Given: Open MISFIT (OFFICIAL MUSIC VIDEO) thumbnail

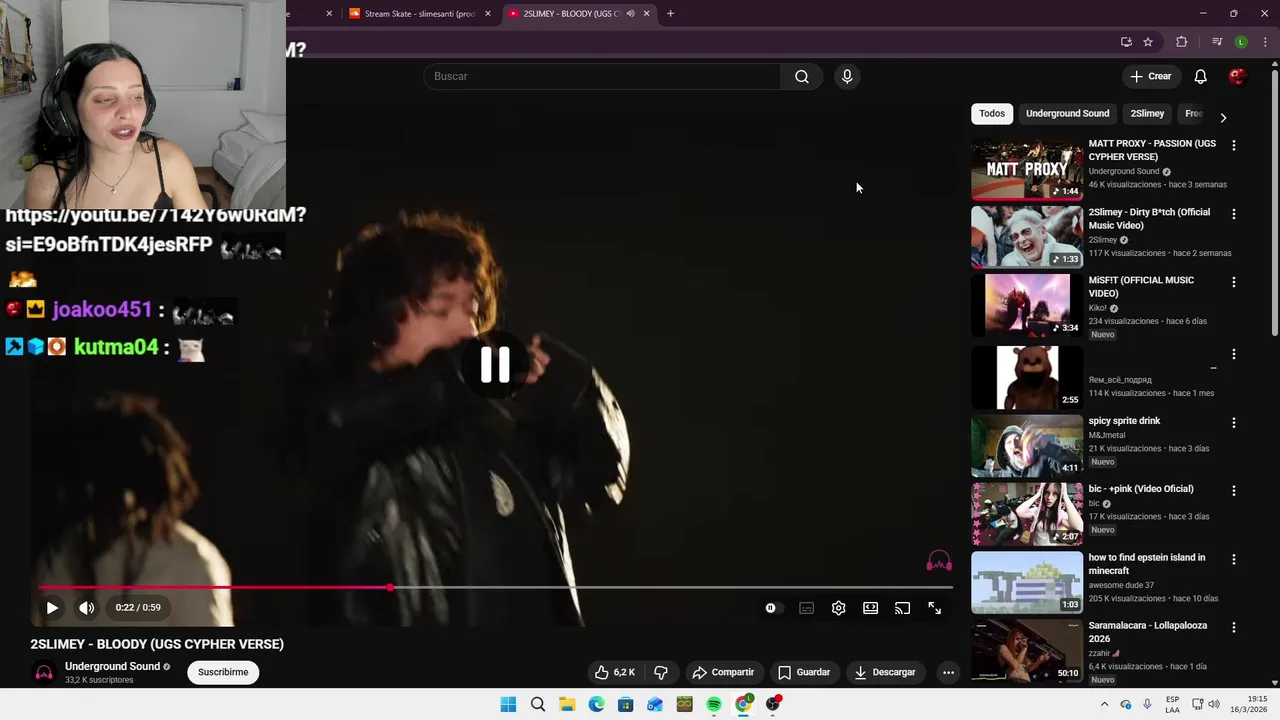Looking at the screenshot, I should click(1027, 306).
